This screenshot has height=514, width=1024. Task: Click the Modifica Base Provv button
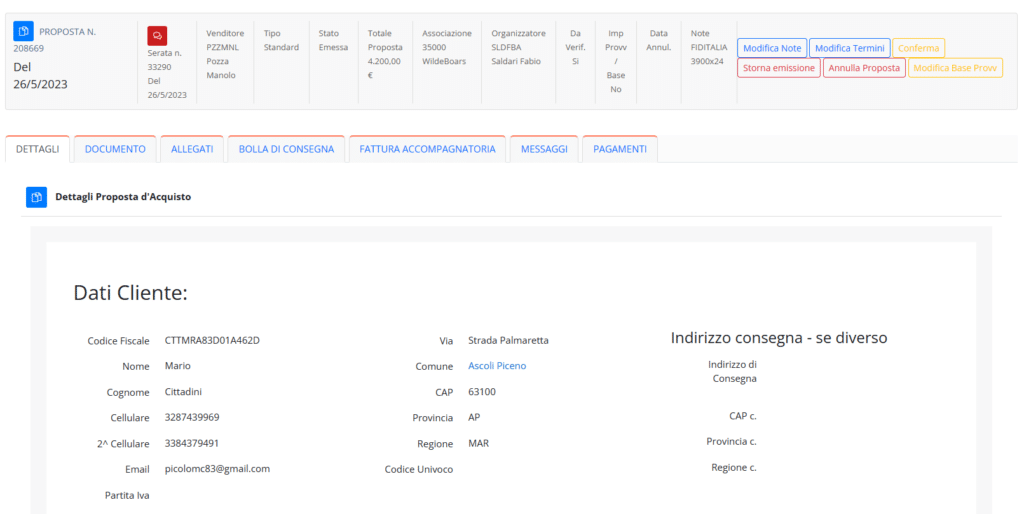(955, 68)
